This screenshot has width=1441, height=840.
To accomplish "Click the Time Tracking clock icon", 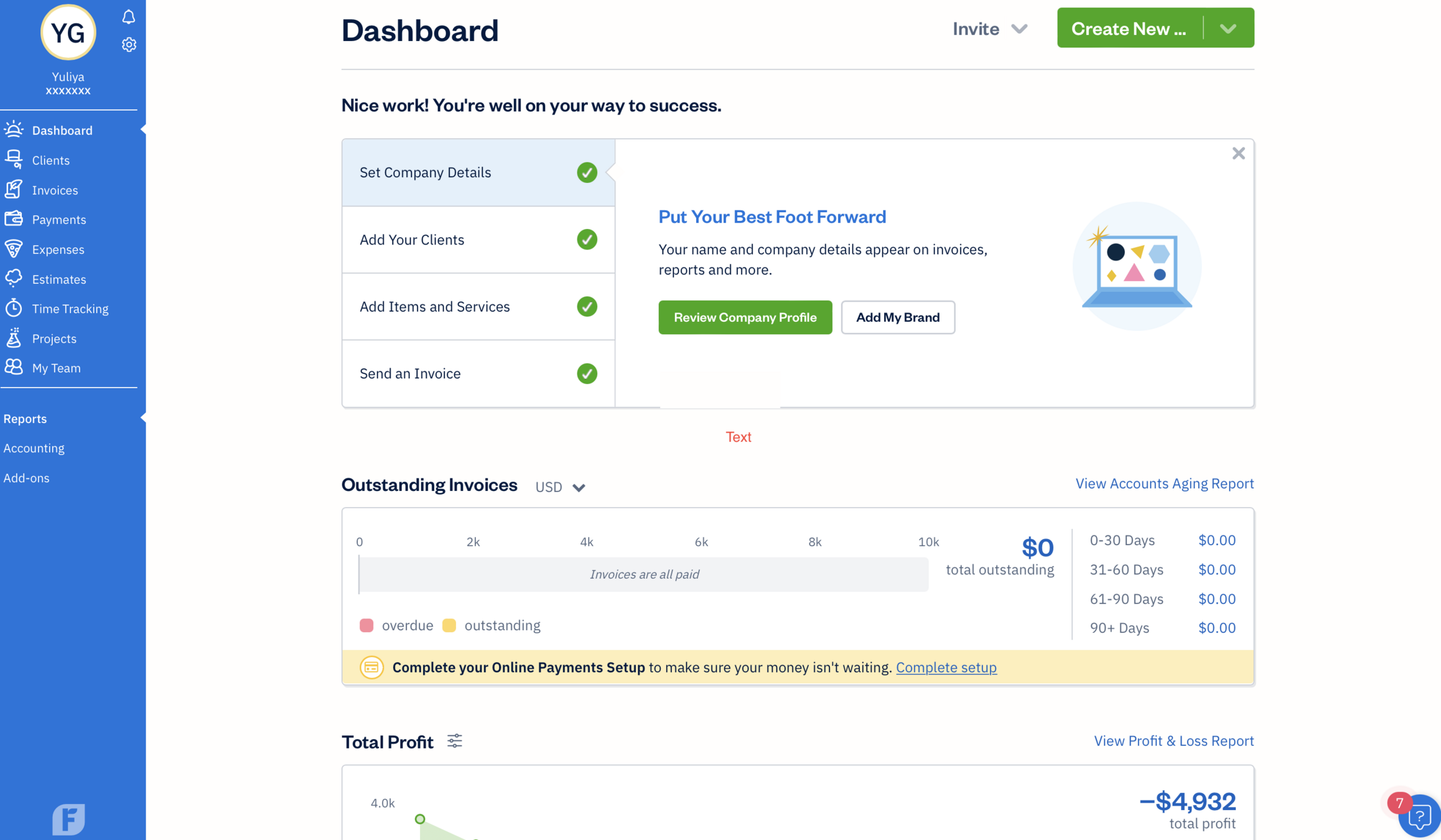I will tap(14, 309).
